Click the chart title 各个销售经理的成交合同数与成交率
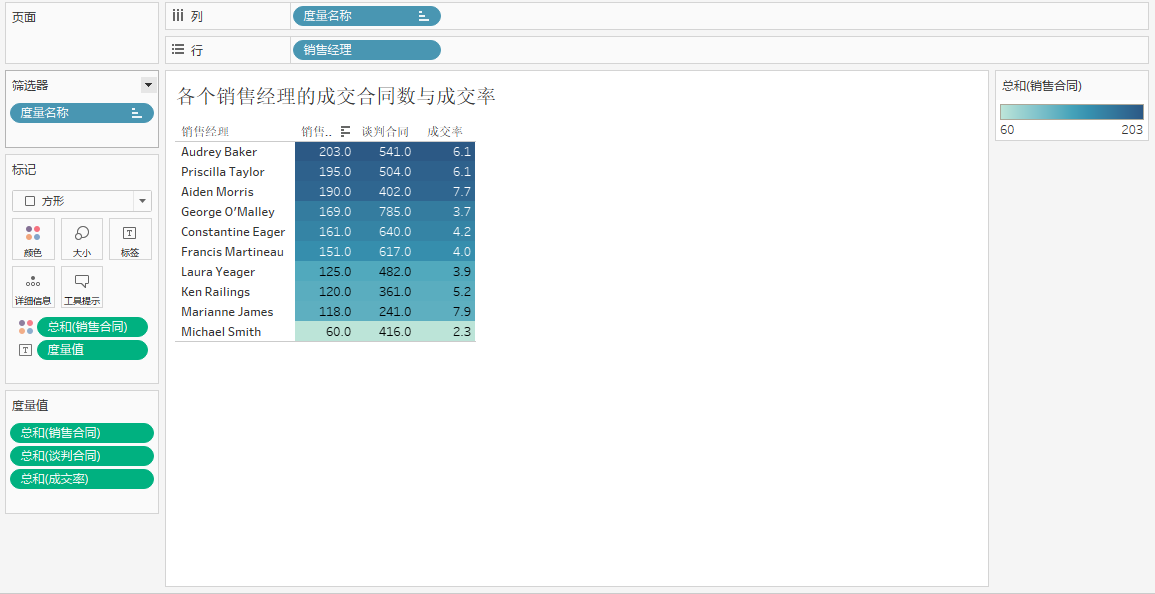 336,97
